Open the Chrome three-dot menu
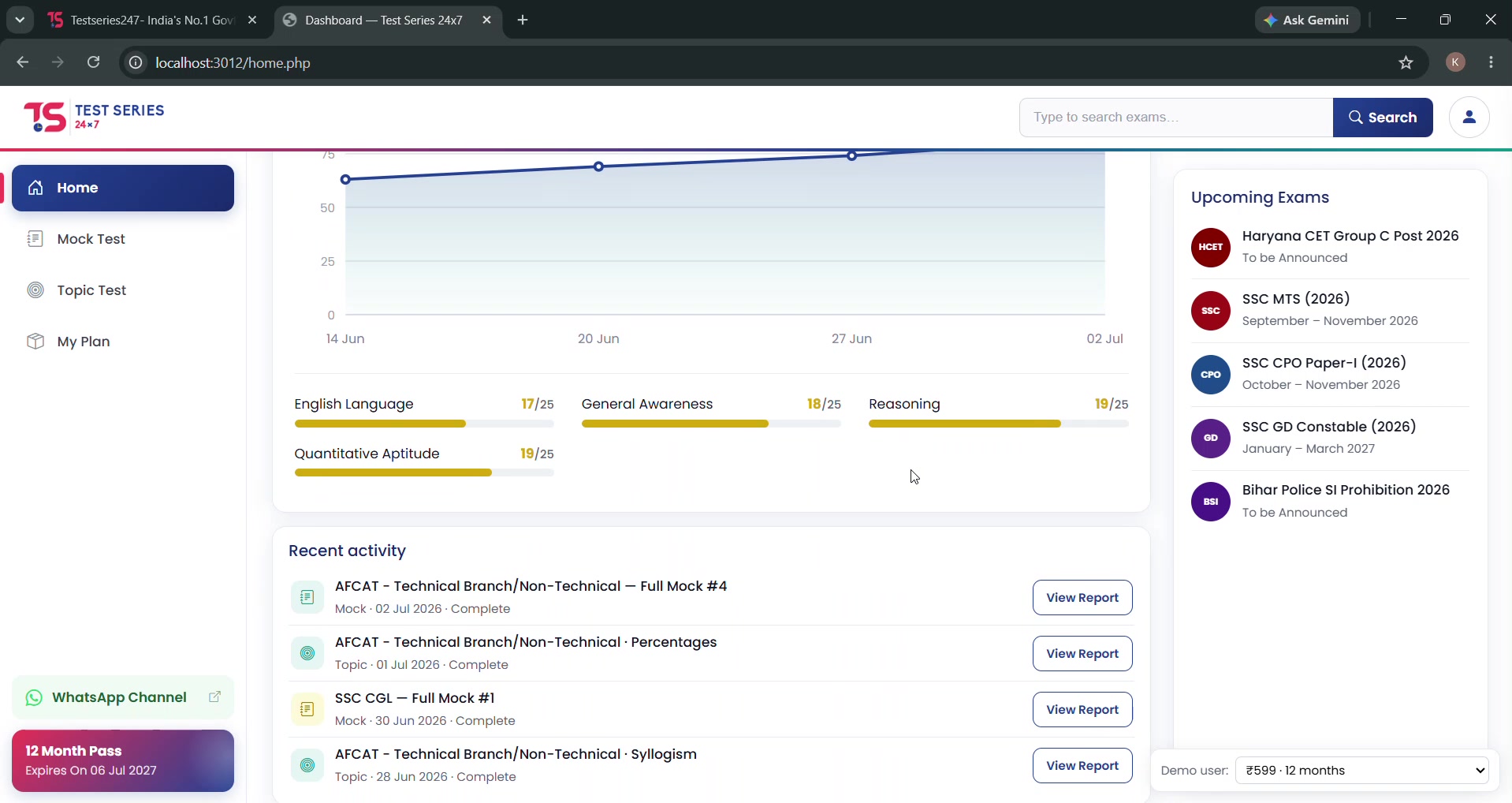This screenshot has width=1512, height=803. pos(1491,62)
